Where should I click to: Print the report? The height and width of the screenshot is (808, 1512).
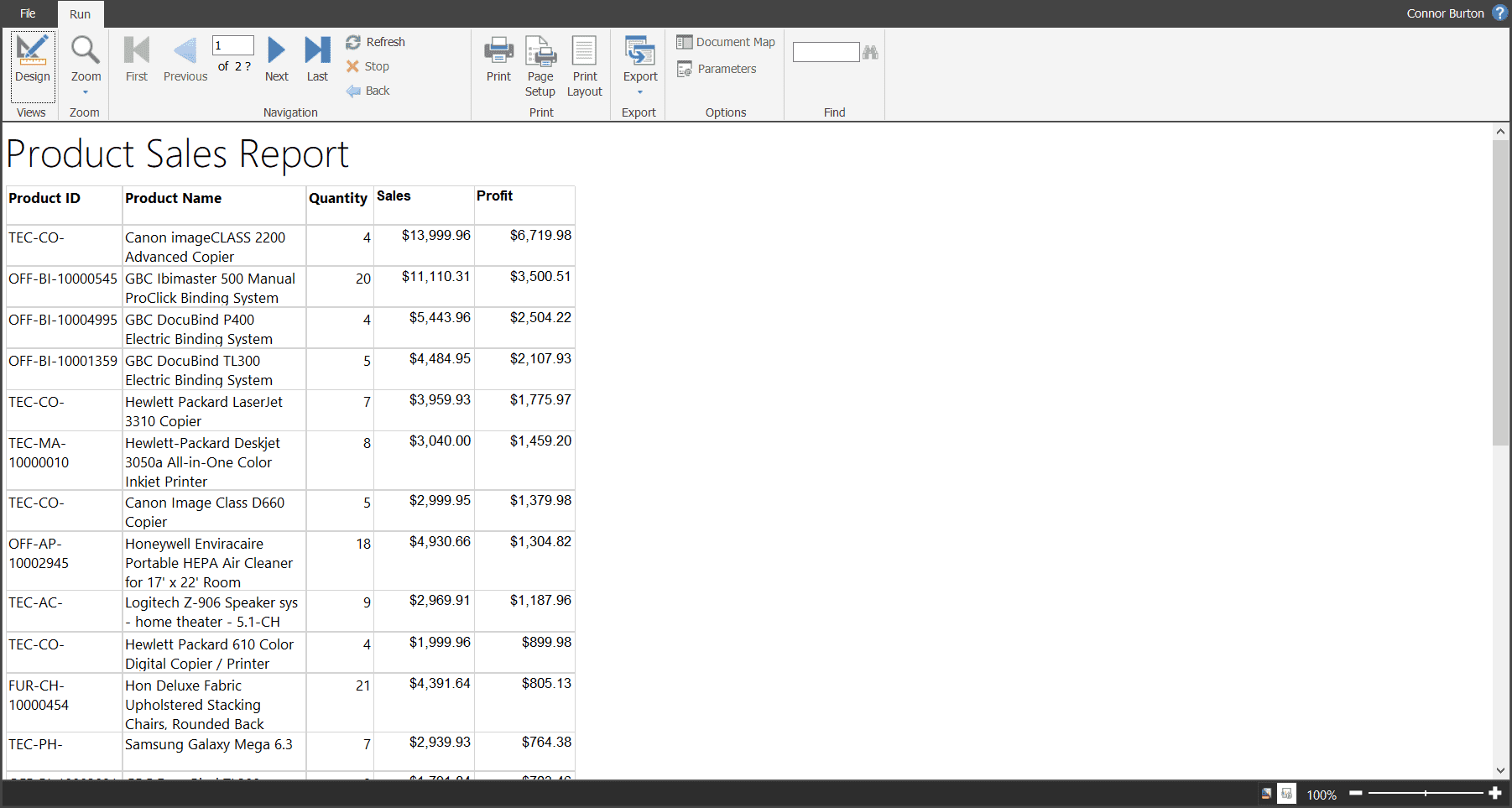(498, 60)
